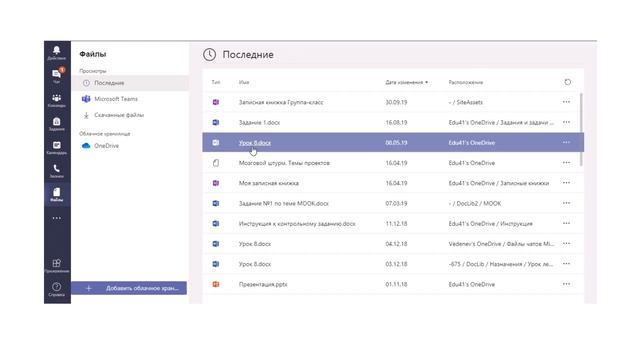Click date 16.08.19

396,122
